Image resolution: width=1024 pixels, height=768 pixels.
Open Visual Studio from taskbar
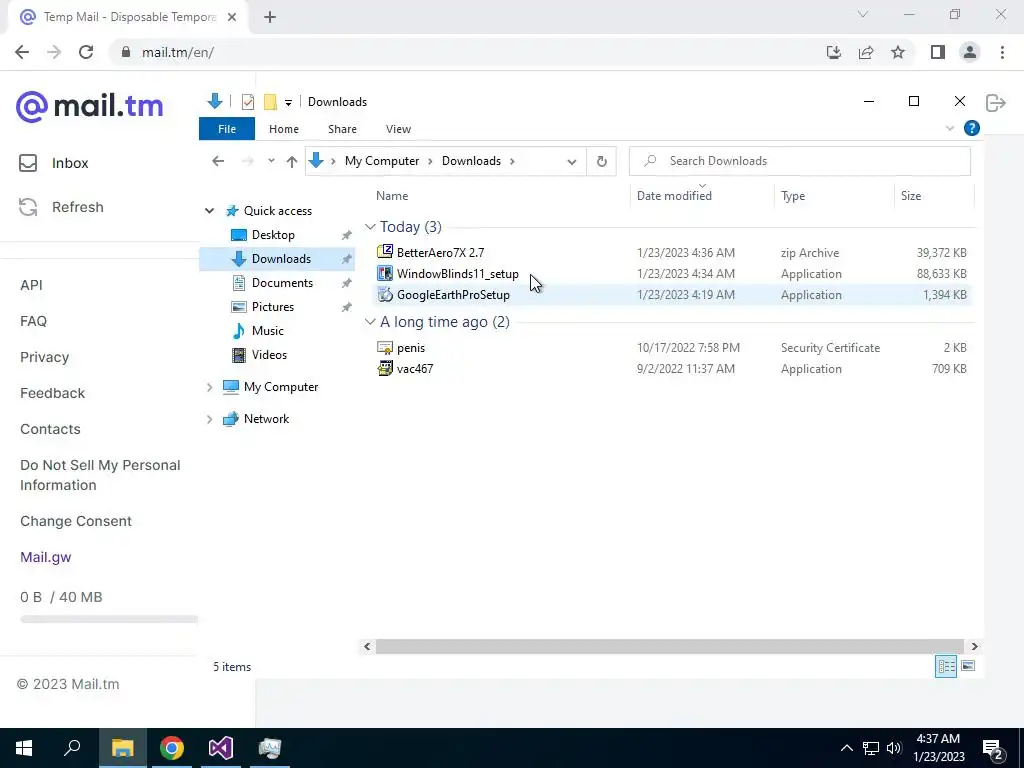(x=221, y=748)
